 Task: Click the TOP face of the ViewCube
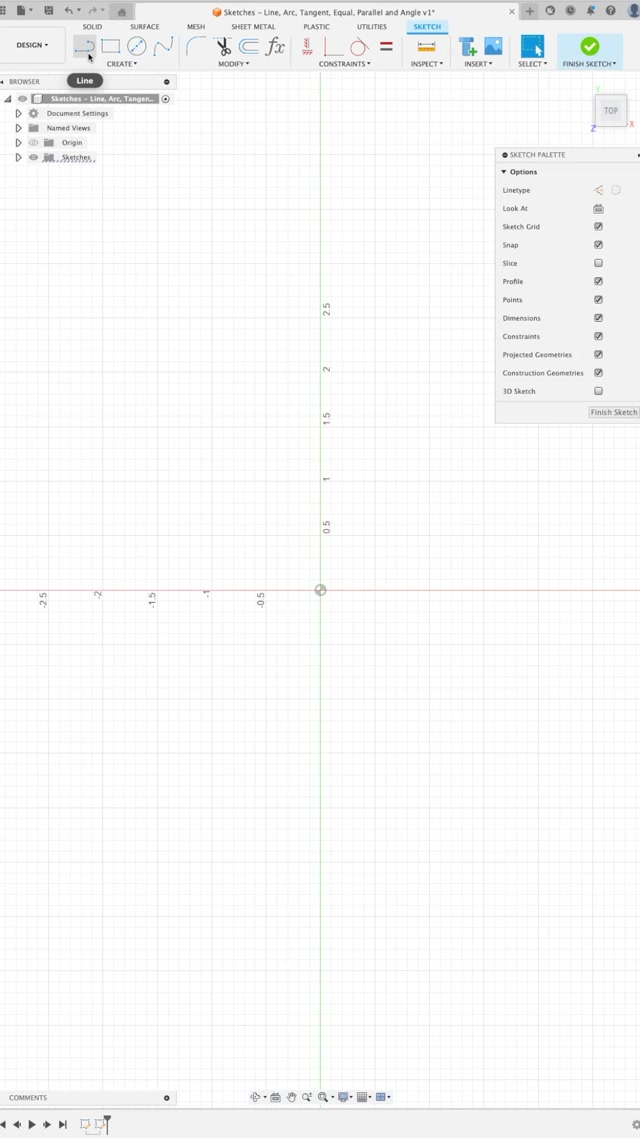tap(611, 111)
